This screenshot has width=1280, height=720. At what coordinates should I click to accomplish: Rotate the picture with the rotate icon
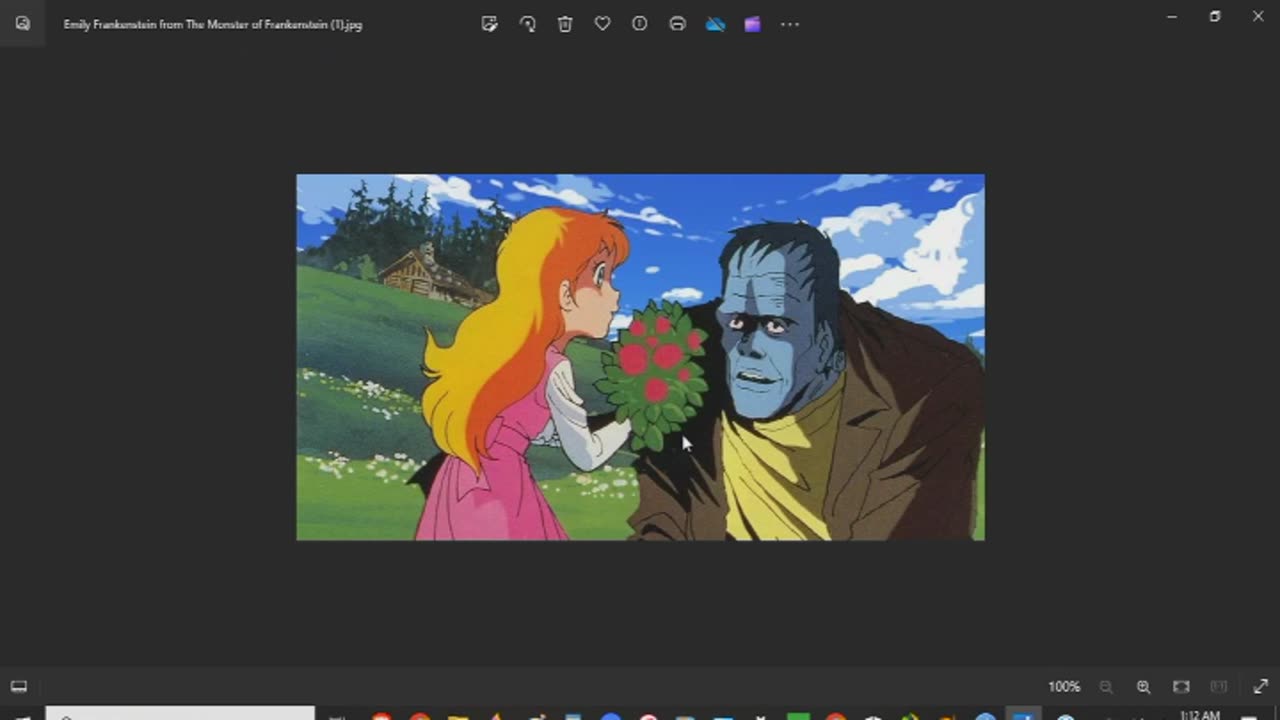click(x=527, y=24)
